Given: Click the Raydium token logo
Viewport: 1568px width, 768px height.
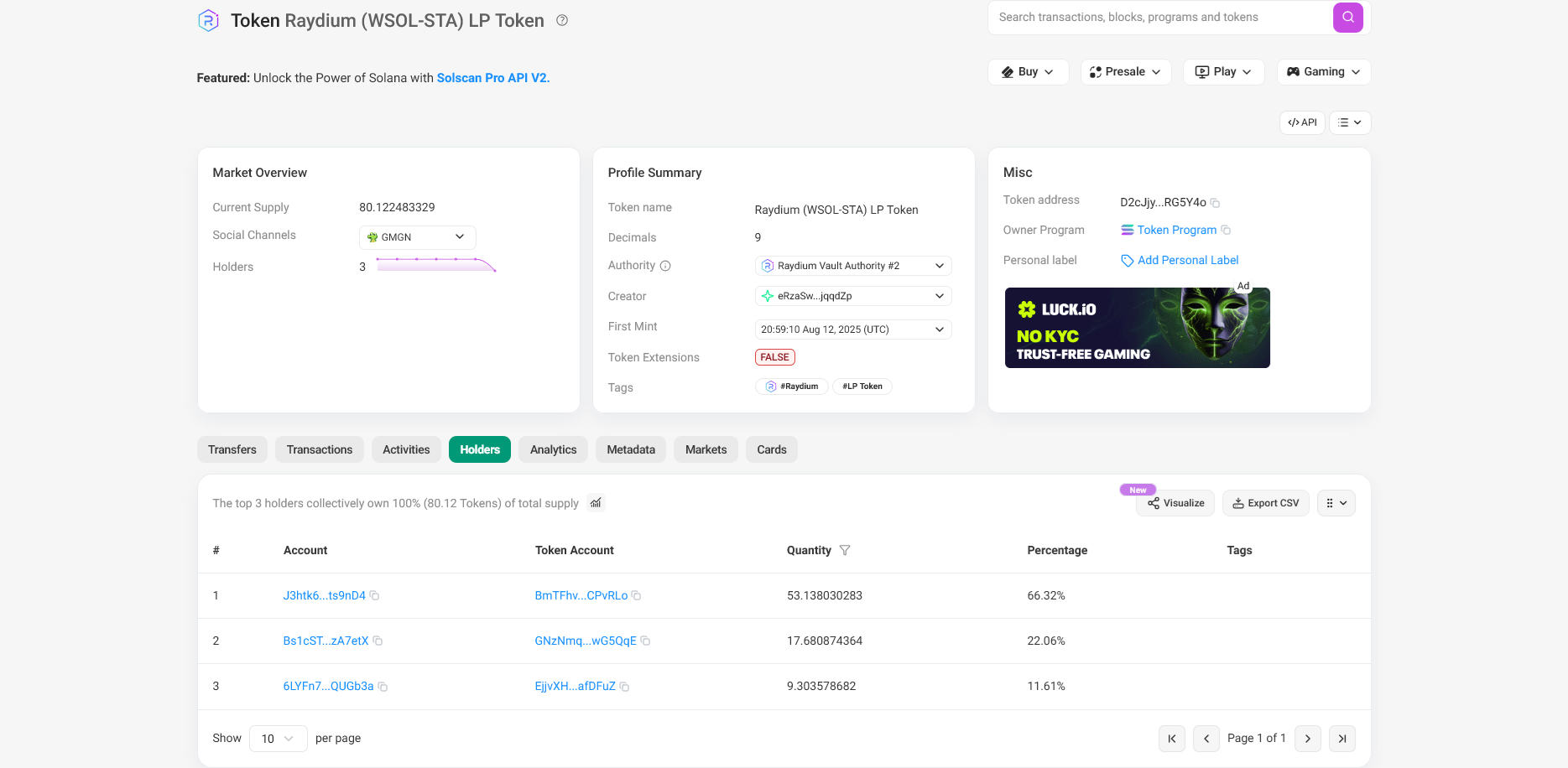Looking at the screenshot, I should (208, 20).
